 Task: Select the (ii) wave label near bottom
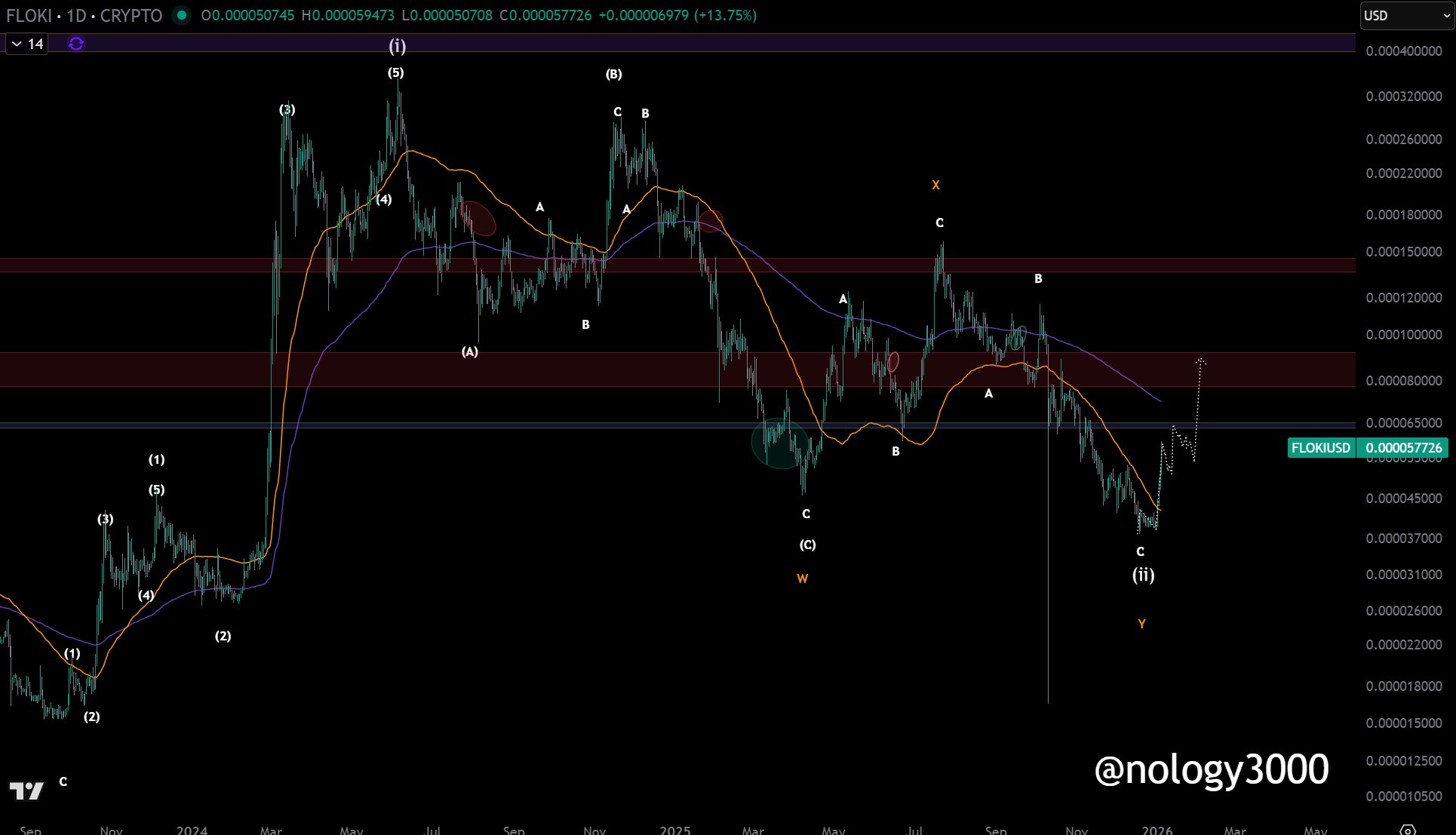tap(1143, 576)
